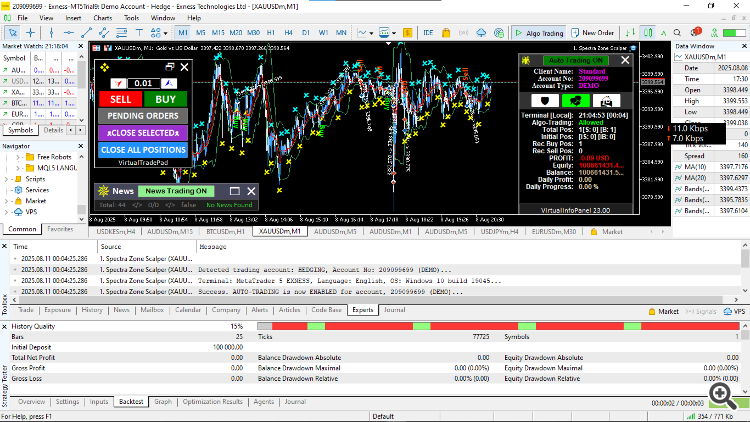Viewport: 750px width, 422px height.
Task: Open the Insert menu
Action: [73, 18]
